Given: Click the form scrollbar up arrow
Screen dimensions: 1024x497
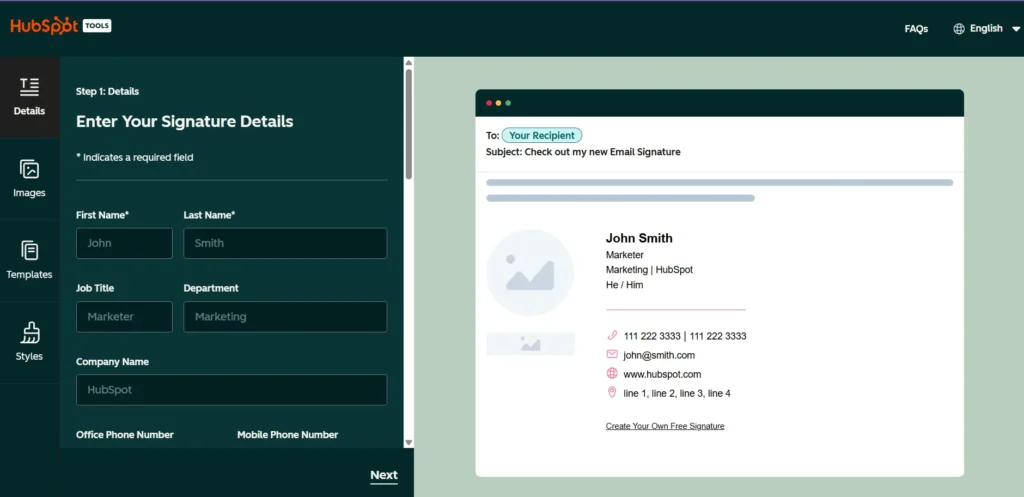Looking at the screenshot, I should pyautogui.click(x=409, y=63).
